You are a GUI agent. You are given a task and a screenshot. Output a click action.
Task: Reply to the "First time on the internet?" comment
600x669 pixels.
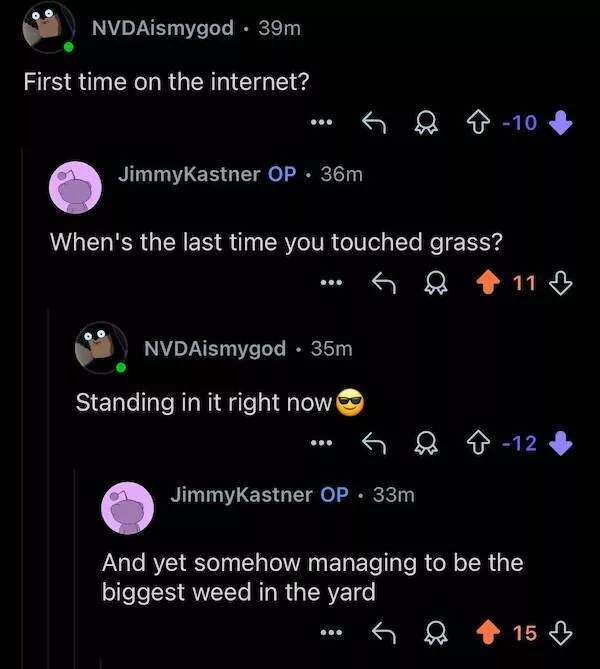[373, 123]
